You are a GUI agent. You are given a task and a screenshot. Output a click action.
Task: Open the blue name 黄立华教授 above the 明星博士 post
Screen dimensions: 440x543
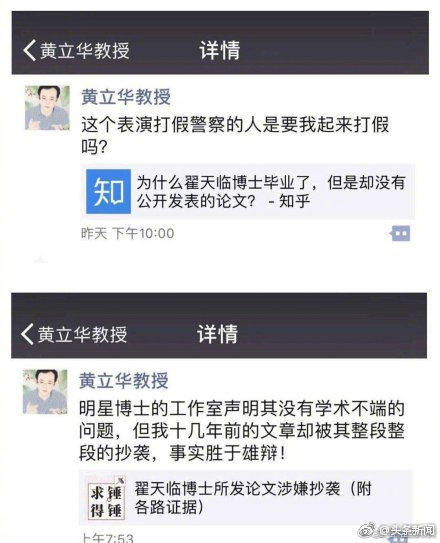tap(124, 381)
